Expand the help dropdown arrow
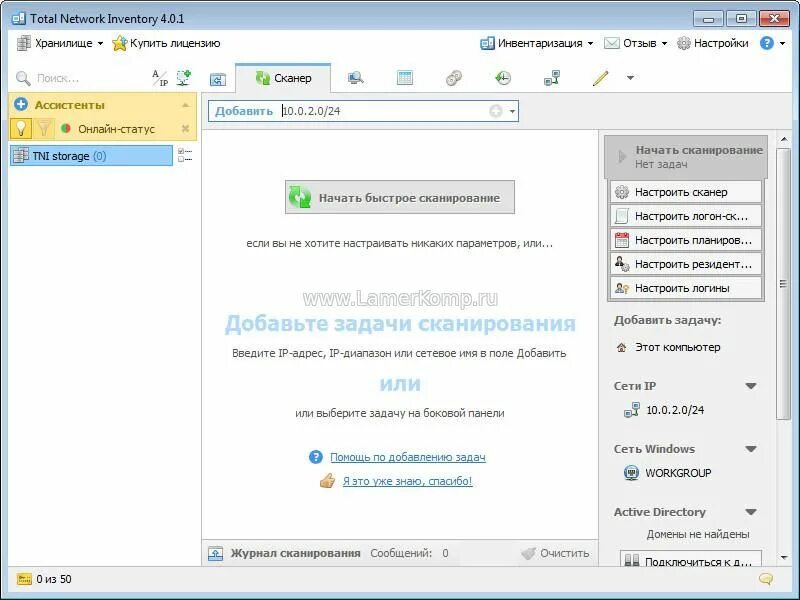 point(783,43)
